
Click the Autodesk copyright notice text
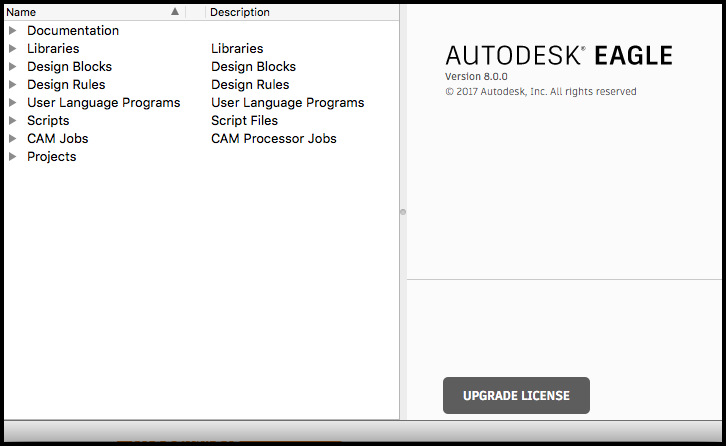[x=541, y=92]
